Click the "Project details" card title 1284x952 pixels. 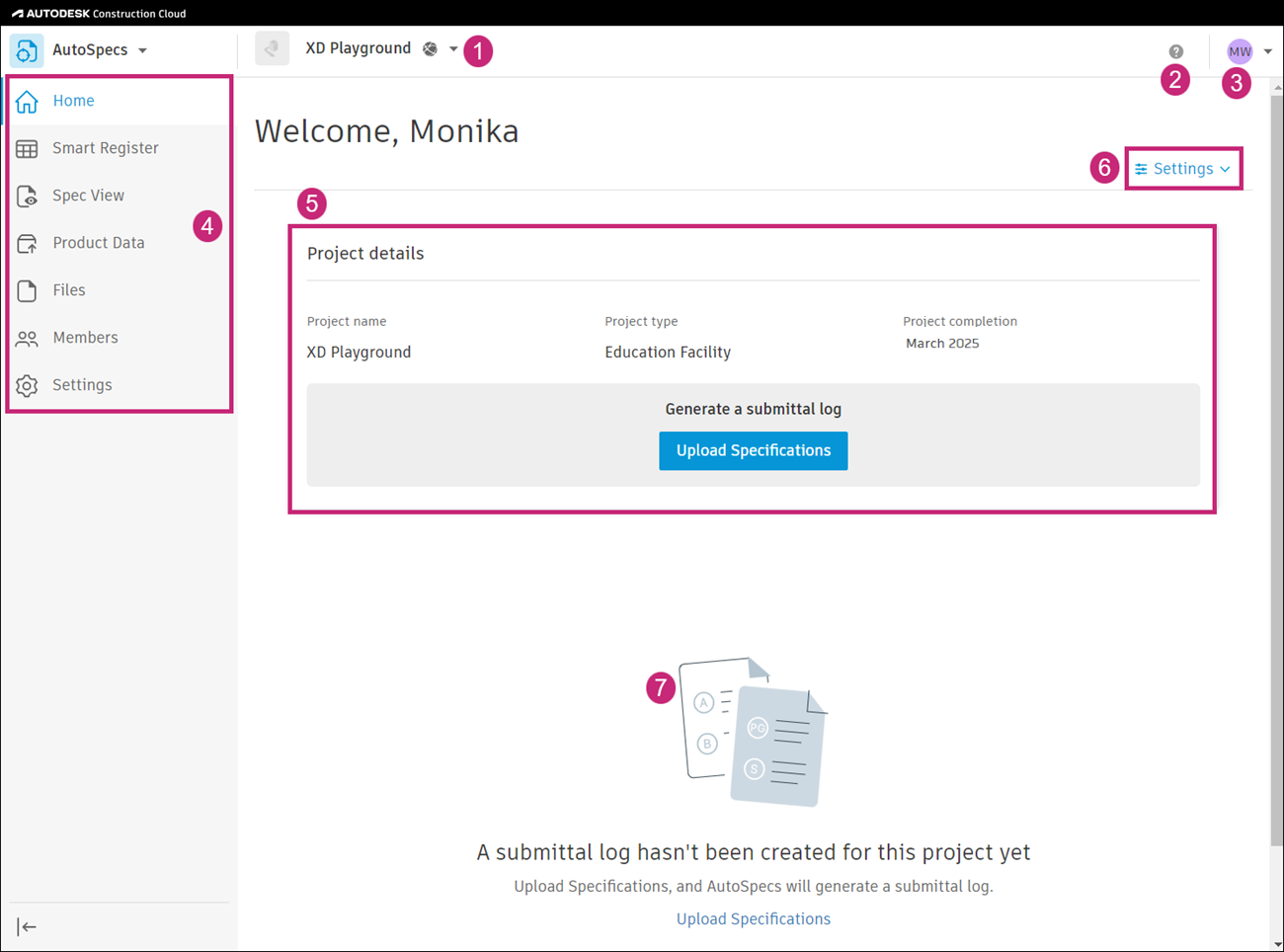pyautogui.click(x=365, y=254)
